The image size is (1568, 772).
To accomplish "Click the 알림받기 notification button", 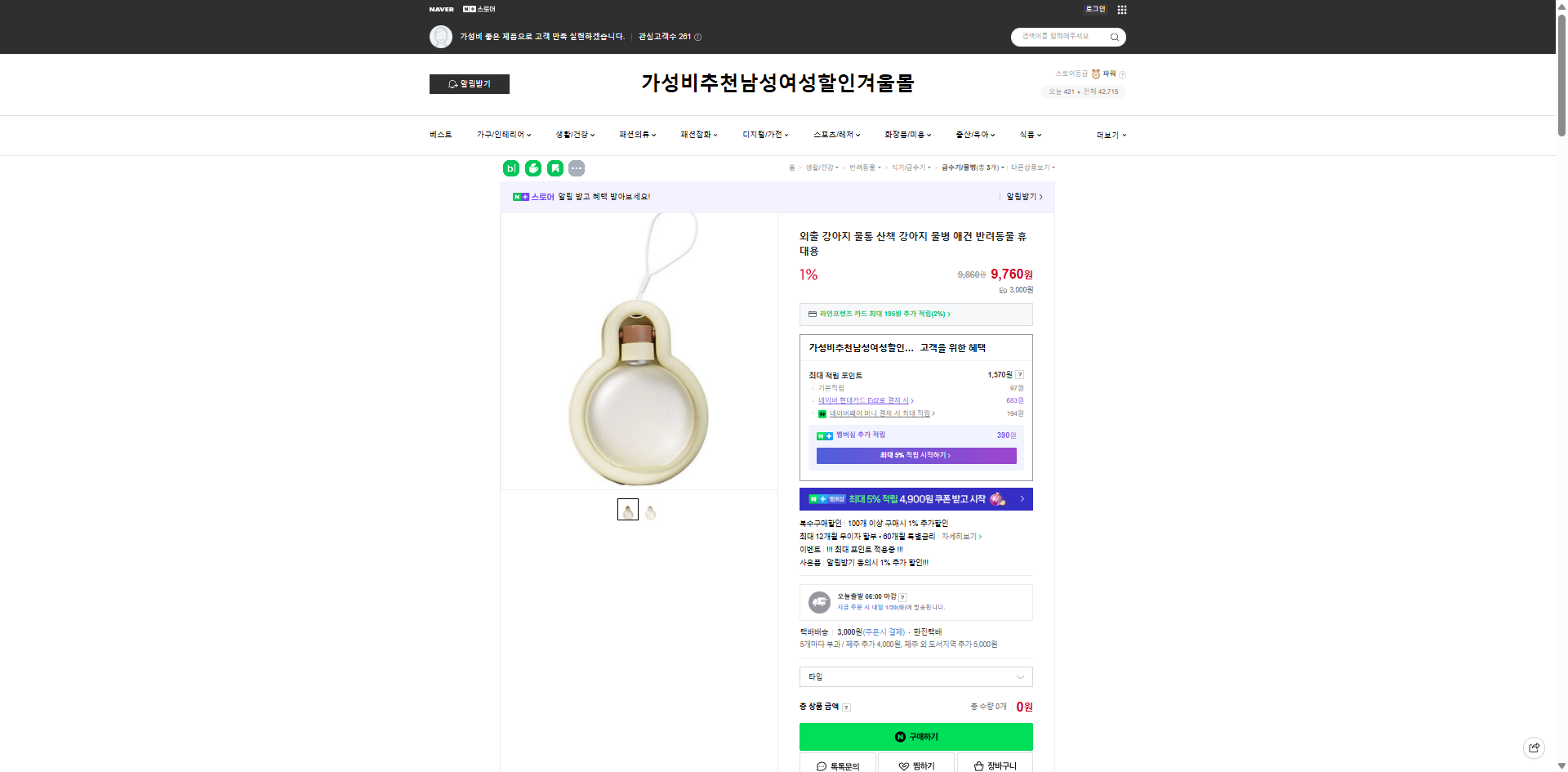I will tap(469, 83).
